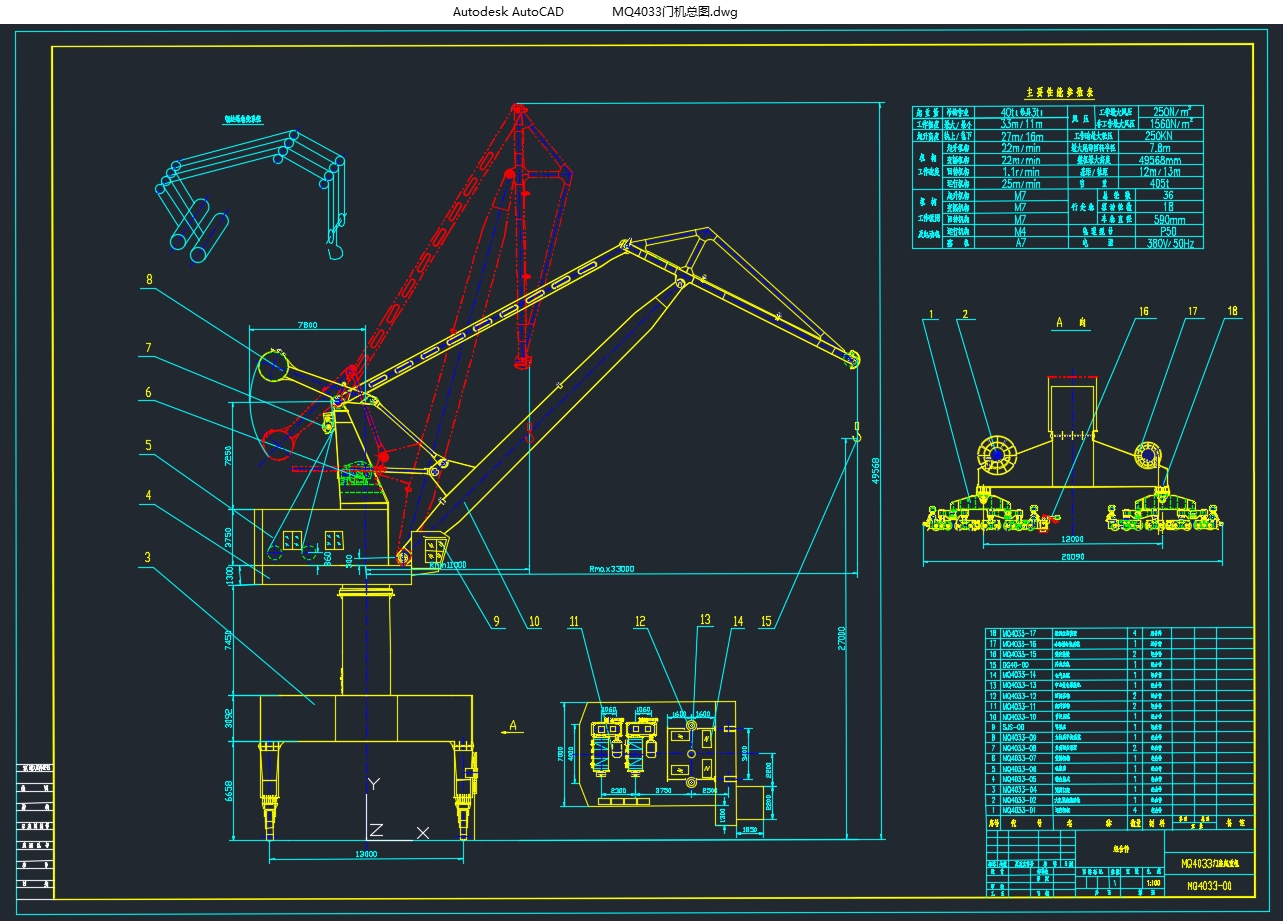
Task: Click the MQ4033门机总图.dwg title bar filename
Action: click(x=674, y=12)
